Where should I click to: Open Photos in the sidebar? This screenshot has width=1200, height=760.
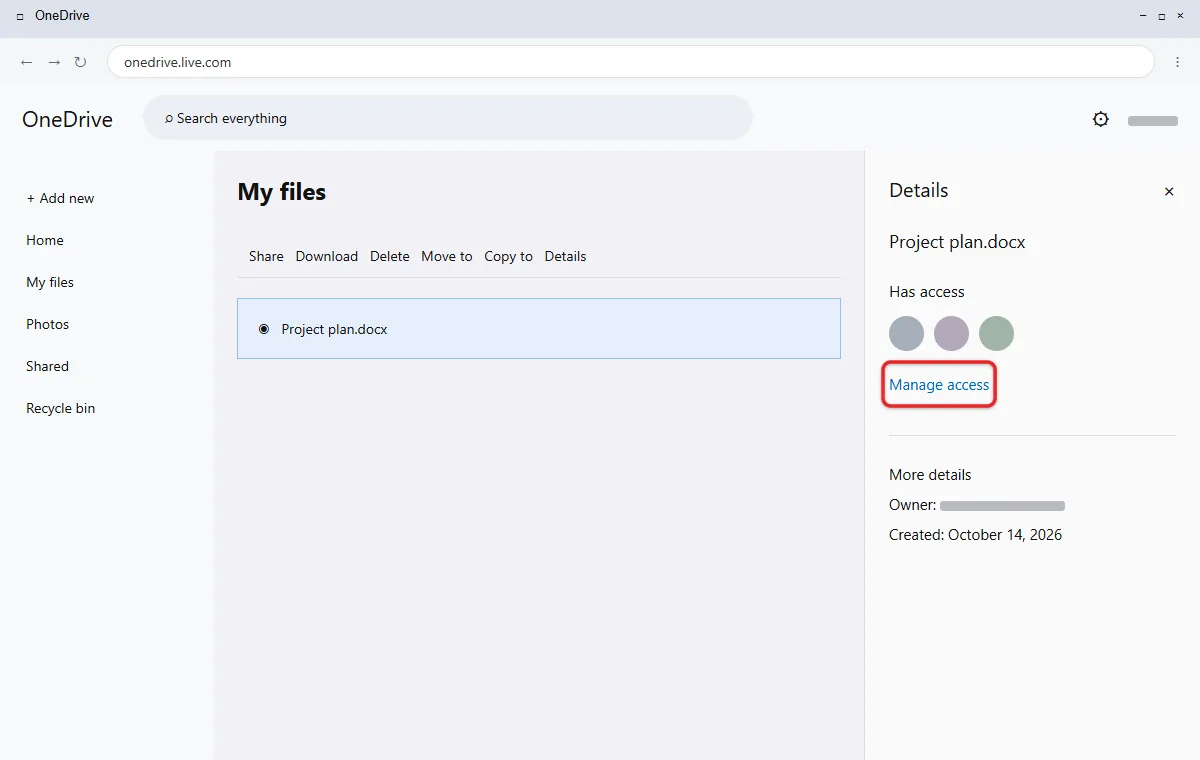tap(48, 324)
